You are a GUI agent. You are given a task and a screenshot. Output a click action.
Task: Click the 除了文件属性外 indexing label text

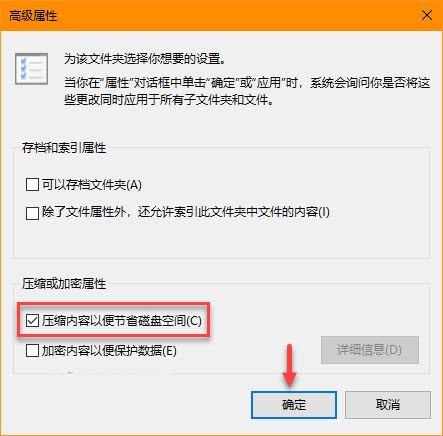[186, 212]
